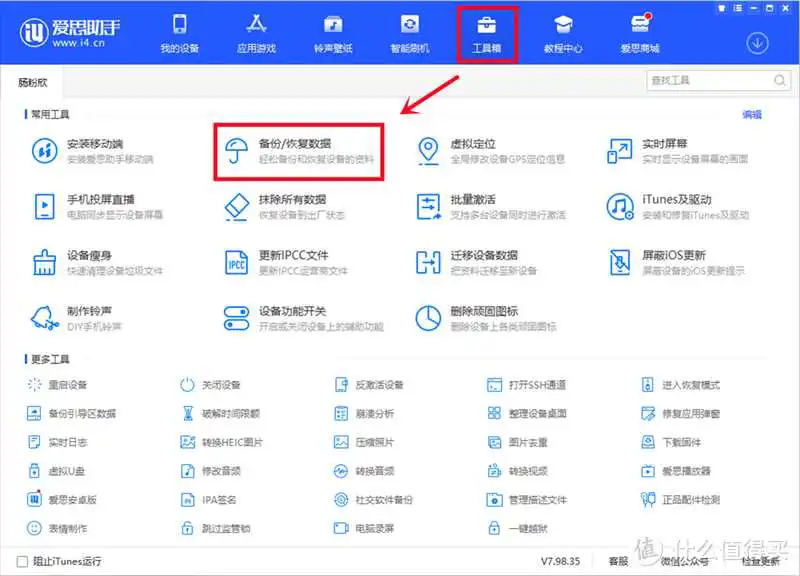Open 图片去重 tool
The image size is (800, 576).
coord(517,442)
